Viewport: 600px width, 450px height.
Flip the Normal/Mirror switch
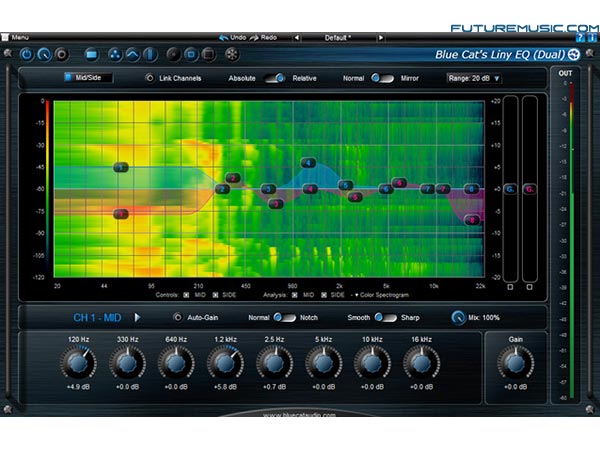[x=382, y=78]
